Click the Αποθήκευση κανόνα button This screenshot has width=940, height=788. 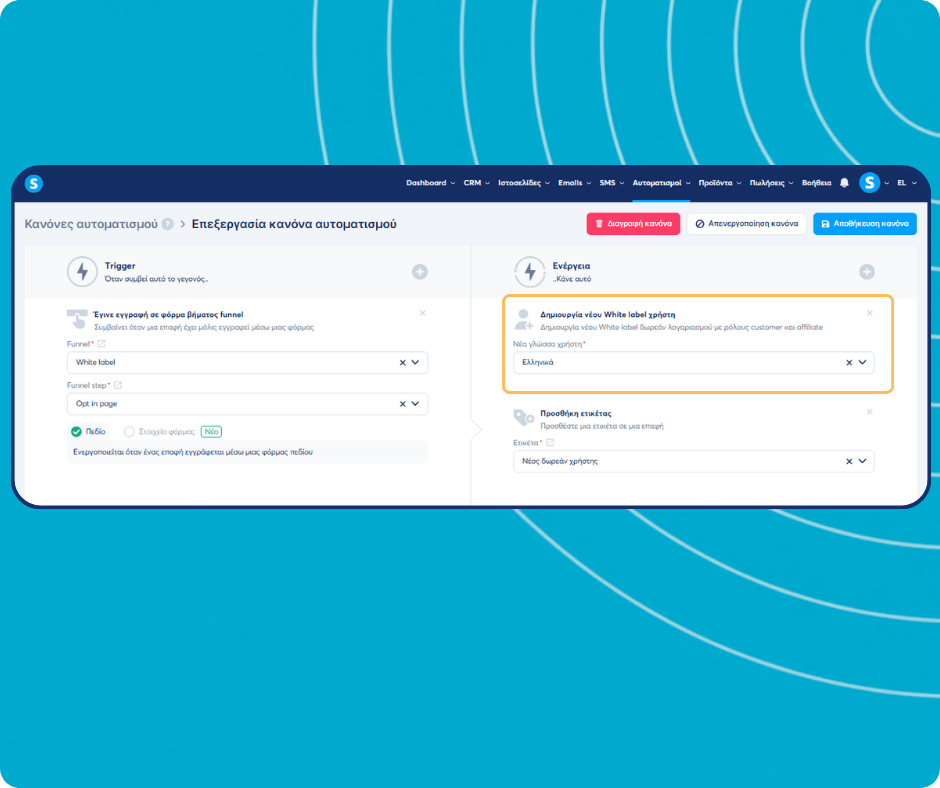pyautogui.click(x=864, y=224)
